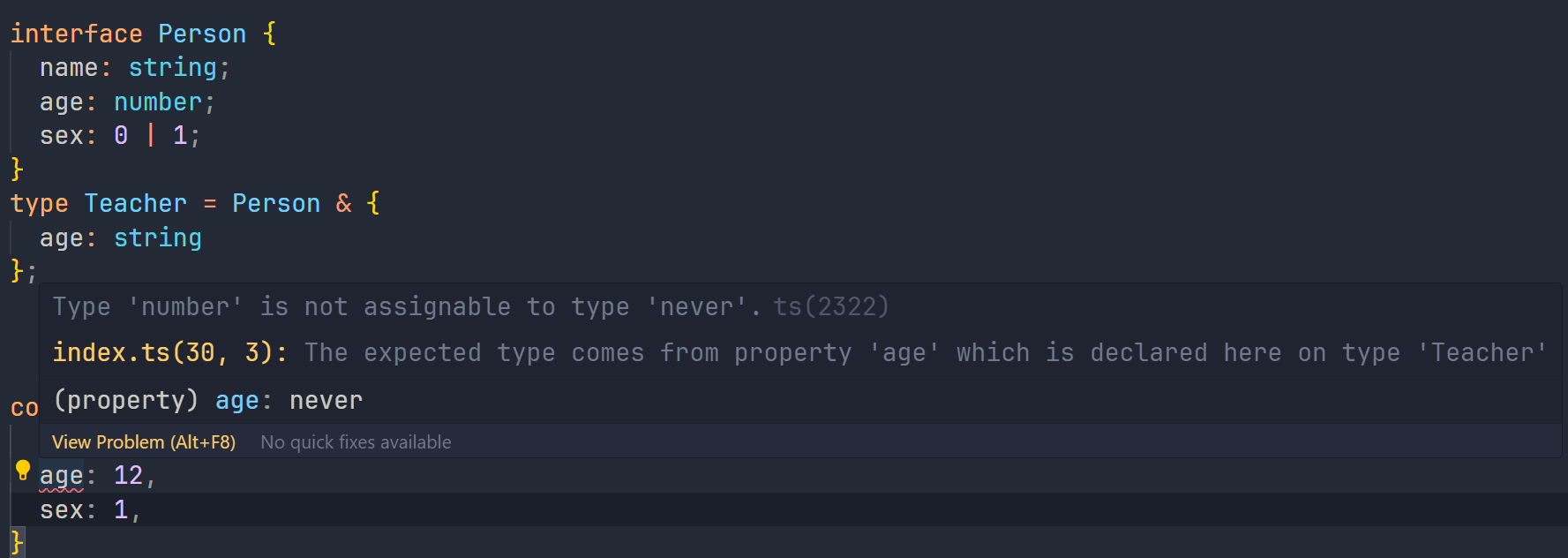
Task: Click the '(property) age: never' hover text
Action: [208, 401]
